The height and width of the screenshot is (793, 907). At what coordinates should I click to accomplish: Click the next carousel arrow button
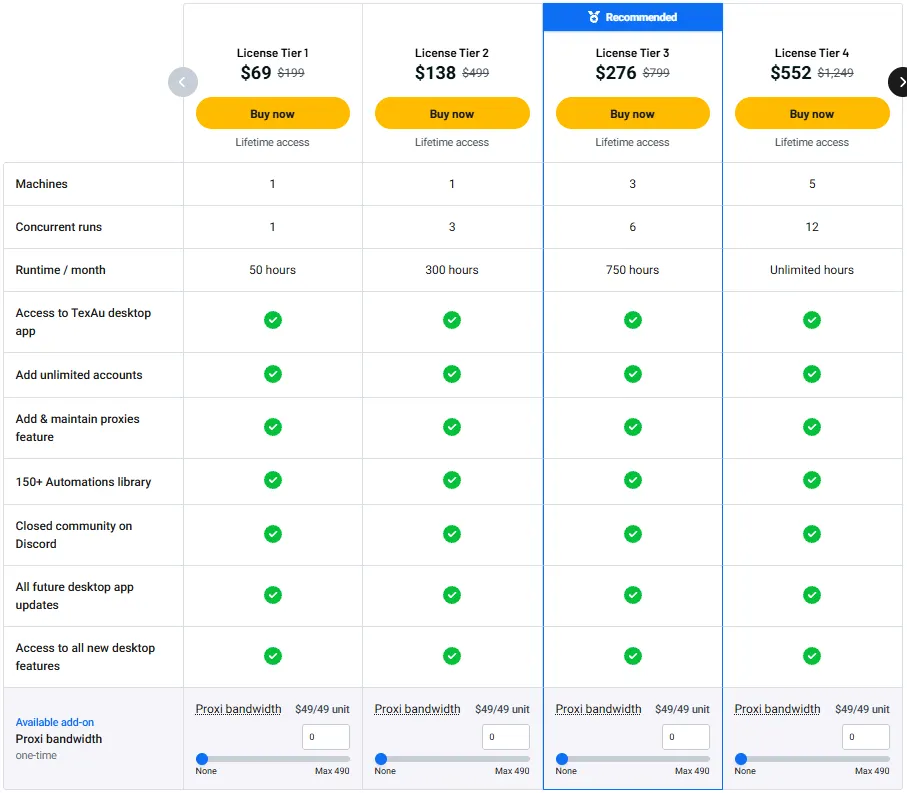click(x=898, y=82)
